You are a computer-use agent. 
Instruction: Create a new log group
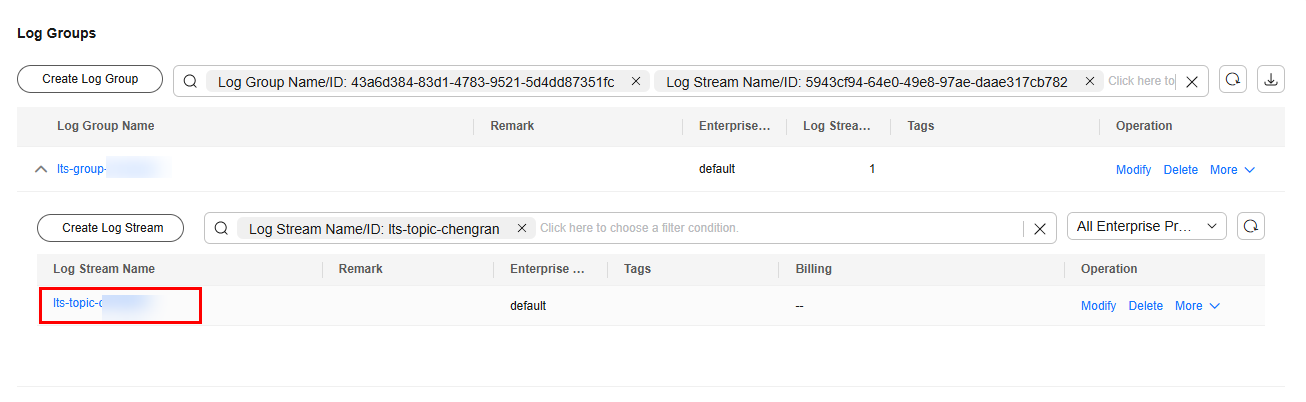pyautogui.click(x=90, y=79)
